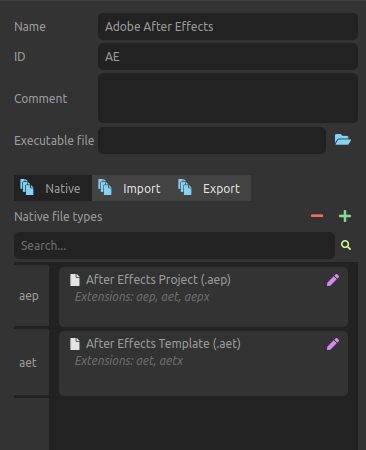Add a native file type with the green plus
Screen dimensions: 366x450
pos(345,216)
